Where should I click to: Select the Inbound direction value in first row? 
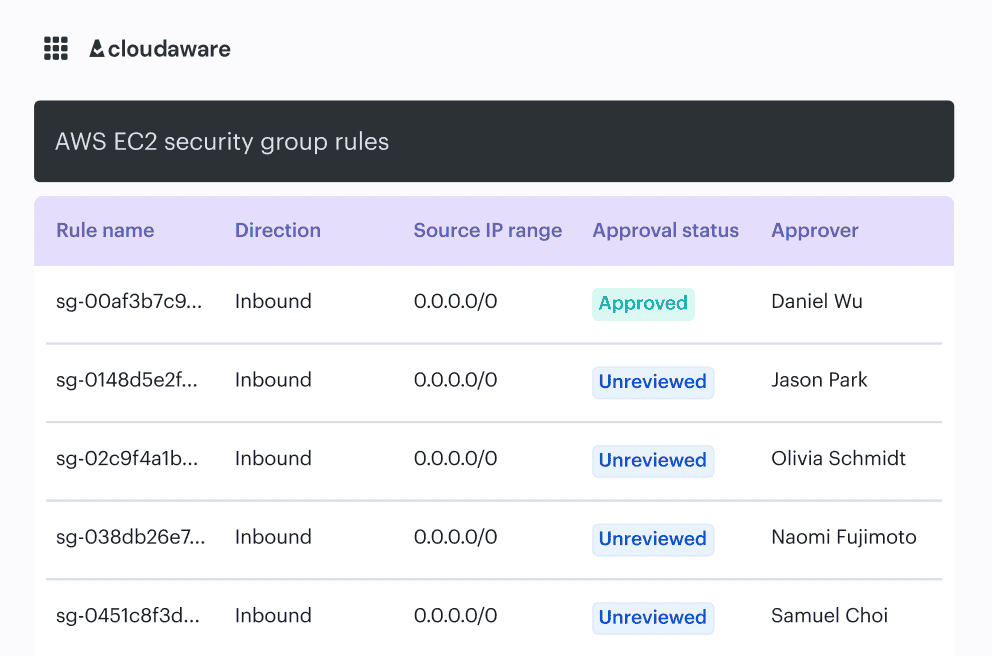pyautogui.click(x=273, y=301)
